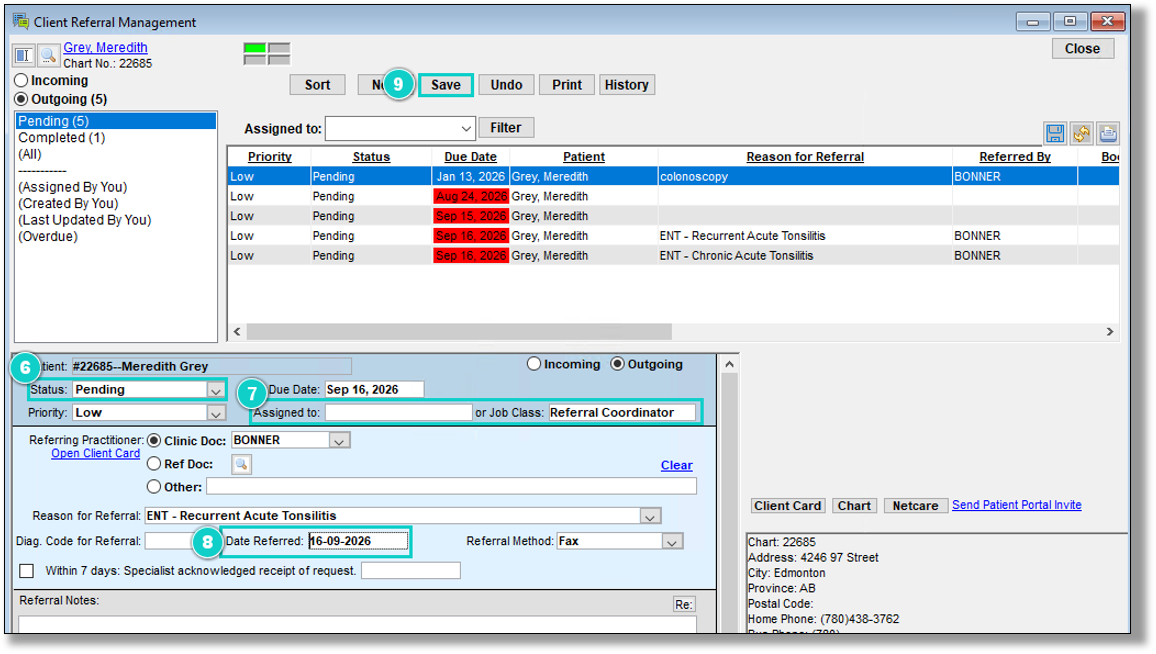The width and height of the screenshot is (1156, 654).
Task: Click the patient search magnifier icon
Action: click(49, 55)
